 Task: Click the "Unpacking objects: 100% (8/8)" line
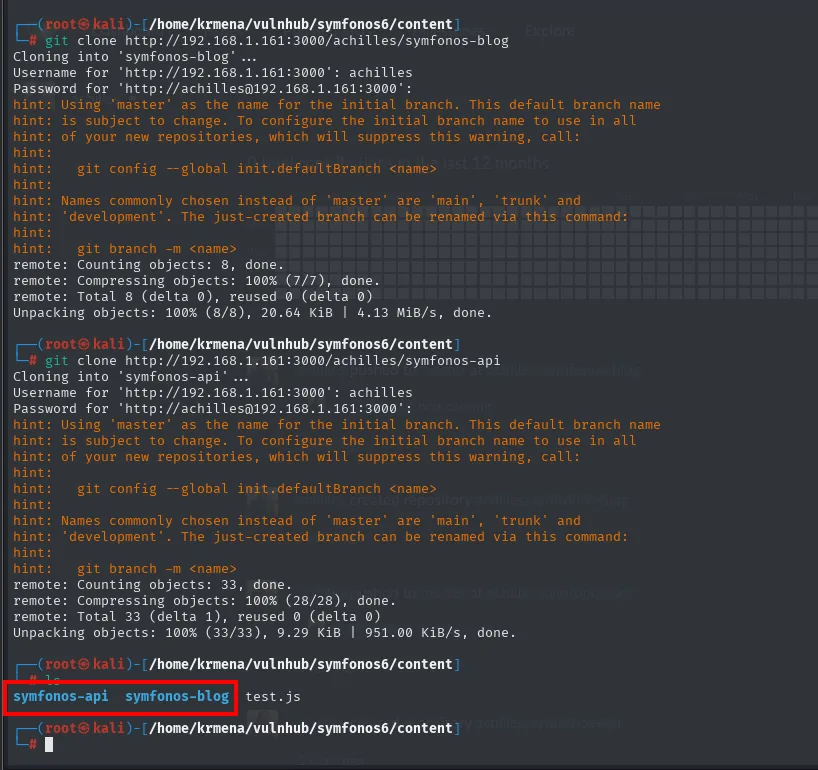[252, 313]
